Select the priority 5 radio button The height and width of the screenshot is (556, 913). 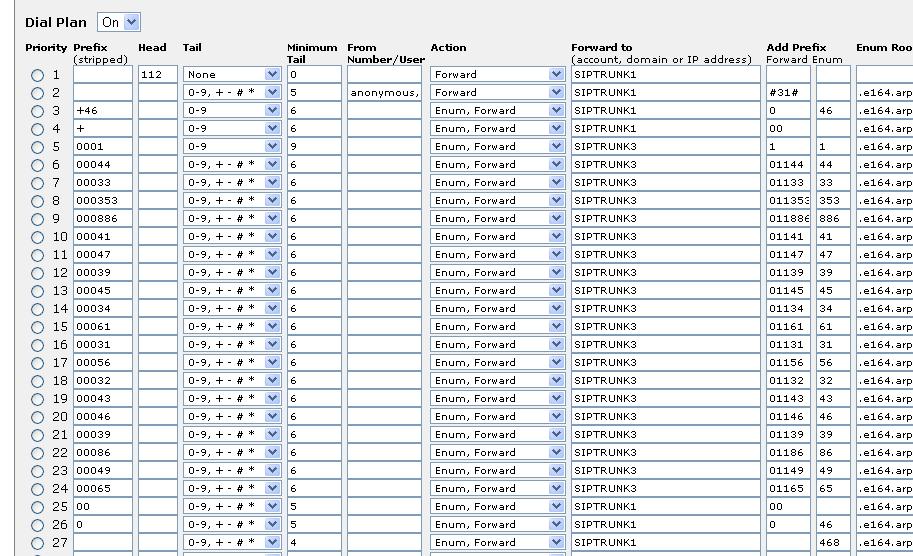(x=38, y=147)
